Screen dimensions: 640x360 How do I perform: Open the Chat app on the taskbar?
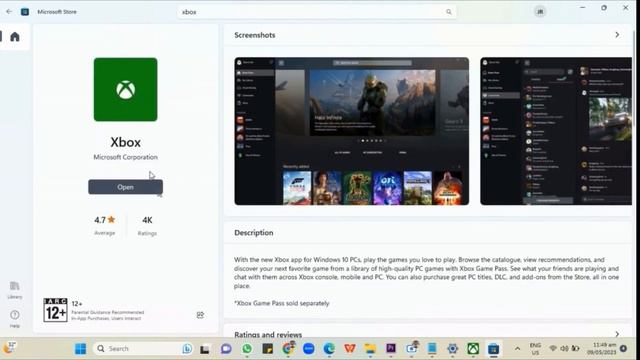[226, 349]
